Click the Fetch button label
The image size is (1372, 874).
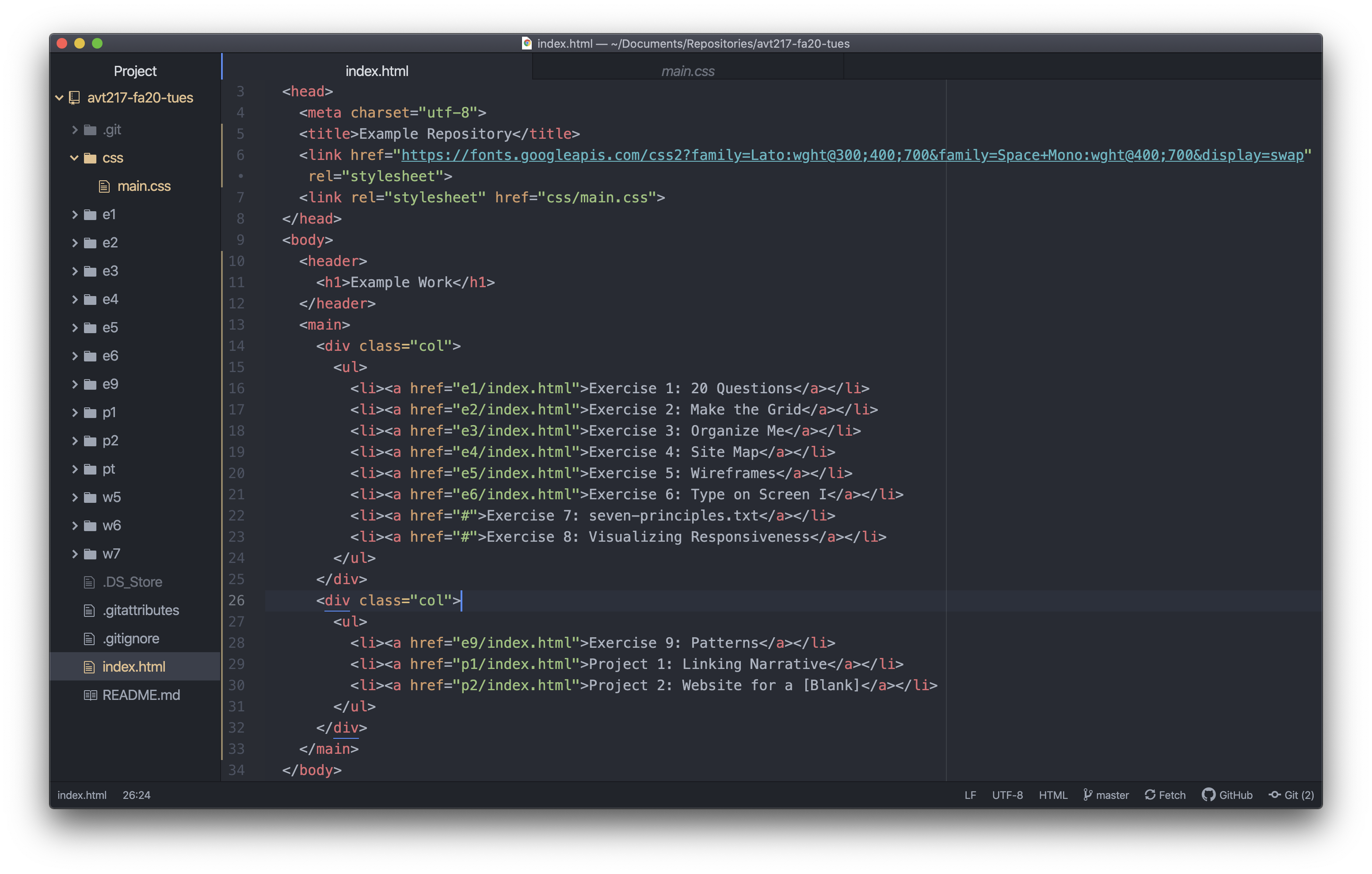click(1172, 795)
